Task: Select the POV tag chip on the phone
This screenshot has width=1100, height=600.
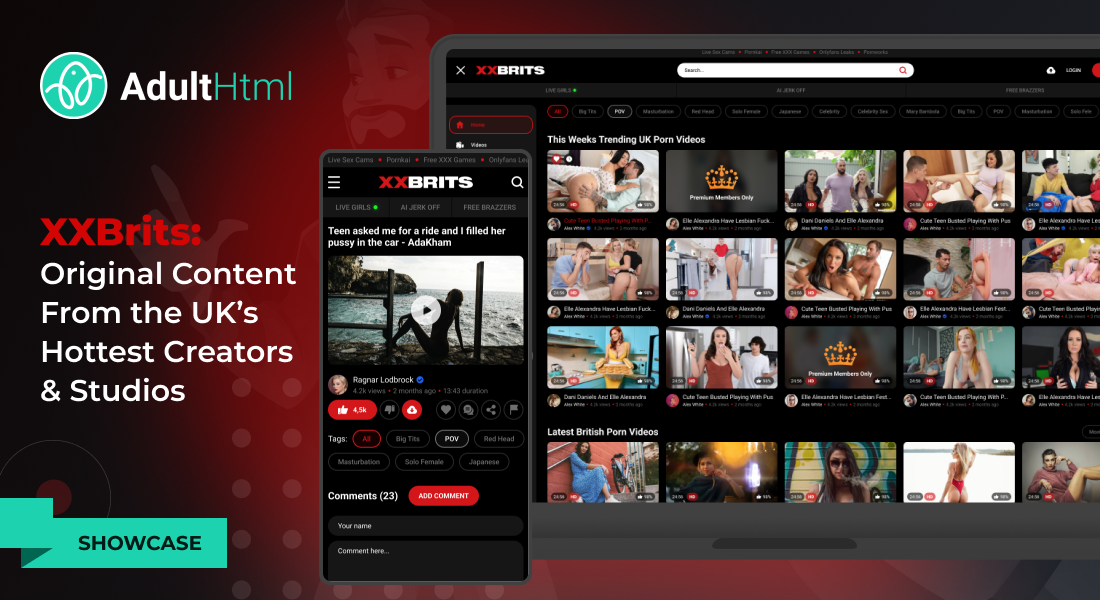Action: pyautogui.click(x=452, y=439)
